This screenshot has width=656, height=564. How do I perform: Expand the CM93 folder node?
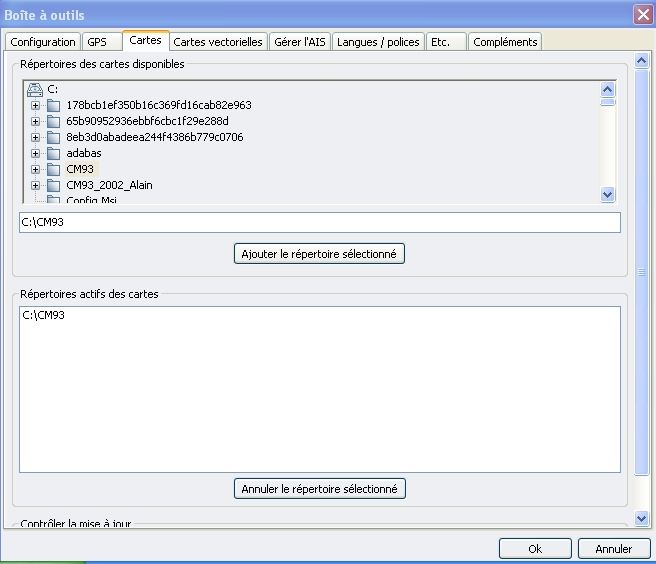[x=36, y=169]
